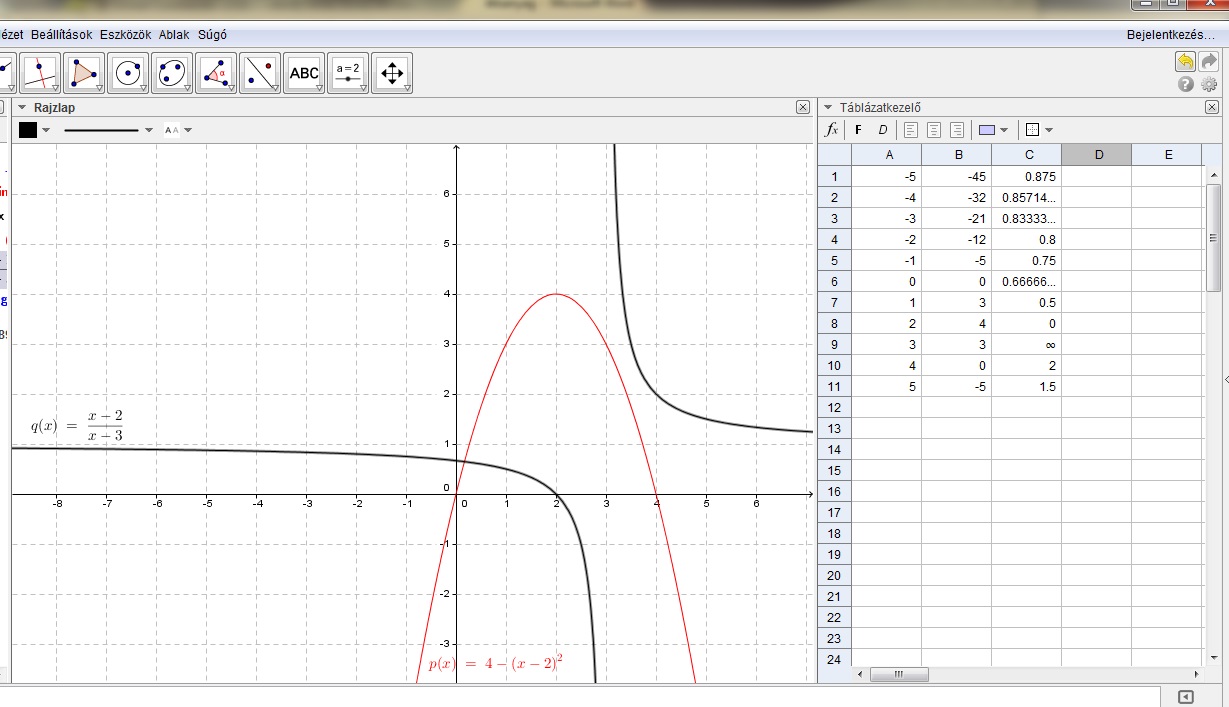The width and height of the screenshot is (1229, 707).
Task: Toggle italic (D) formatting in spreadsheet
Action: coord(882,129)
